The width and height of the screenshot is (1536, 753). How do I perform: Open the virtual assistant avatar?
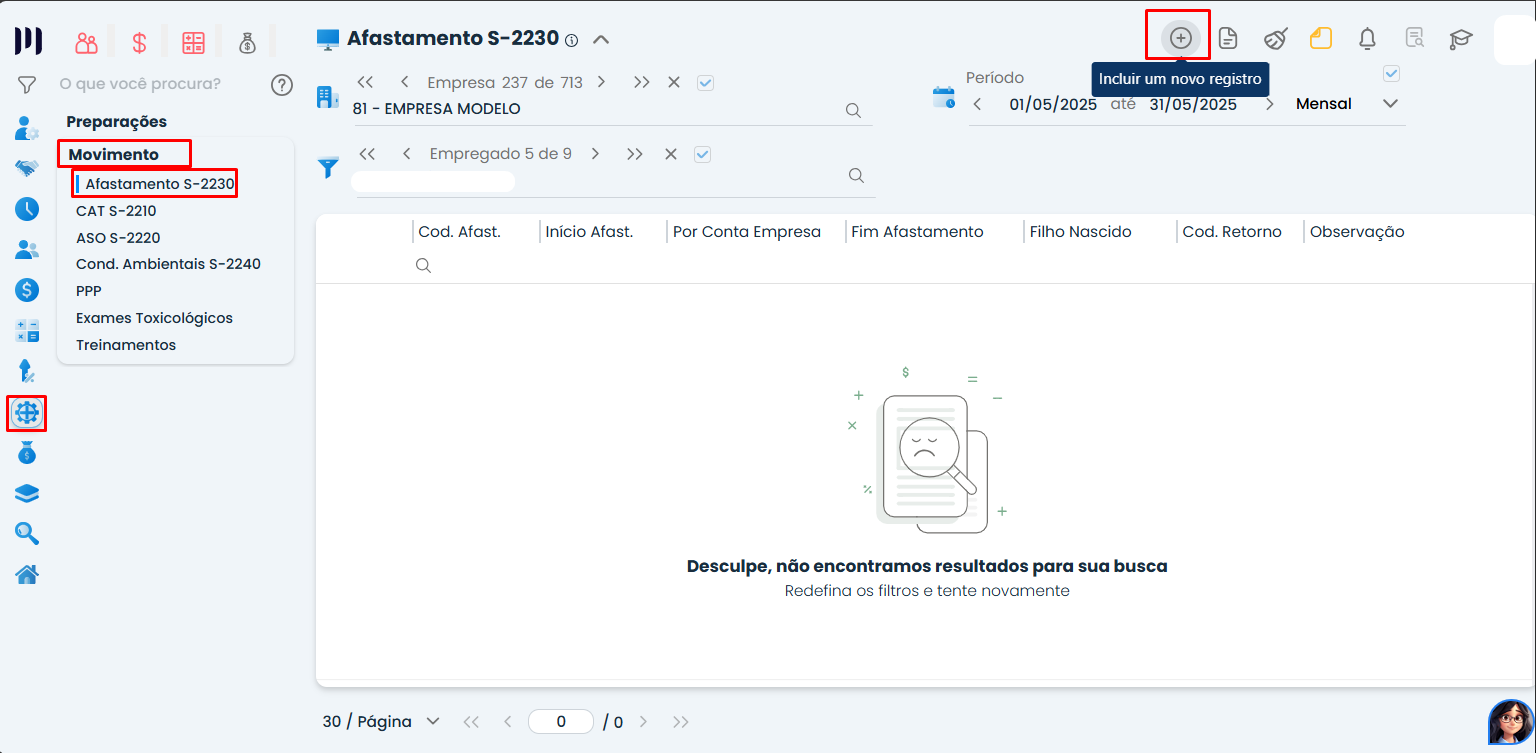(1510, 721)
